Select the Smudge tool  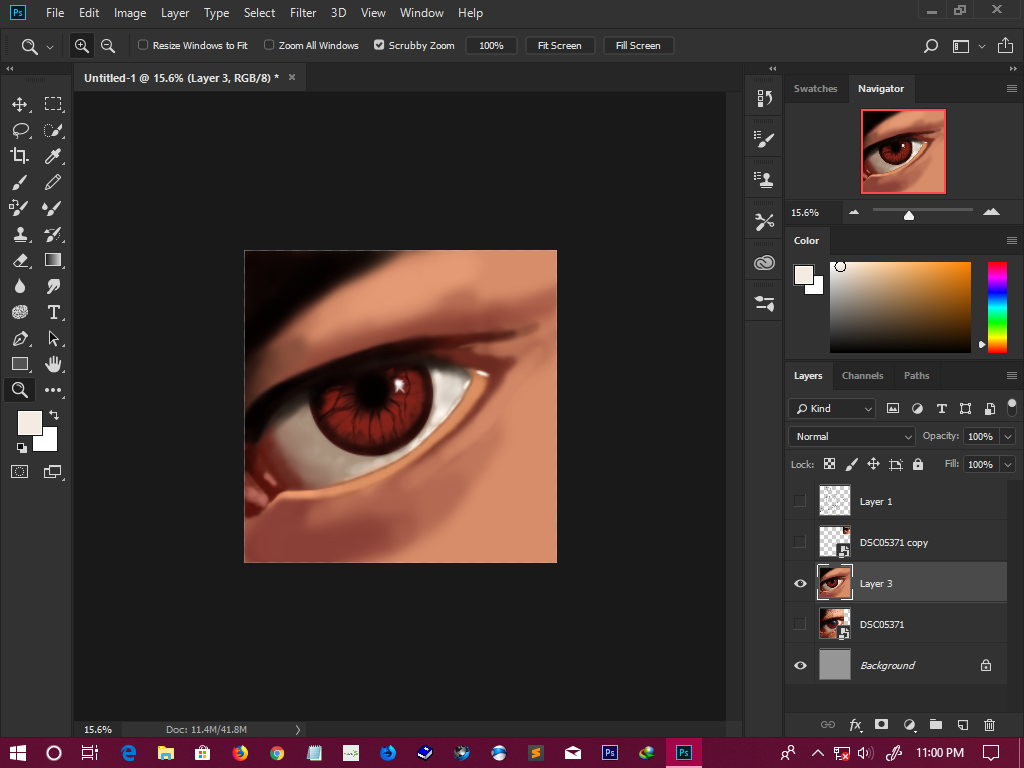(x=53, y=286)
